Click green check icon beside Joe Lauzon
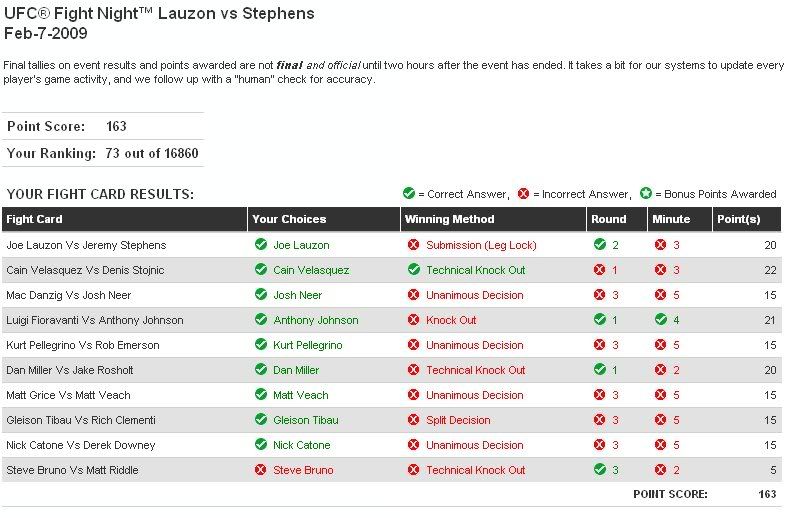Image resolution: width=786 pixels, height=518 pixels. 260,245
